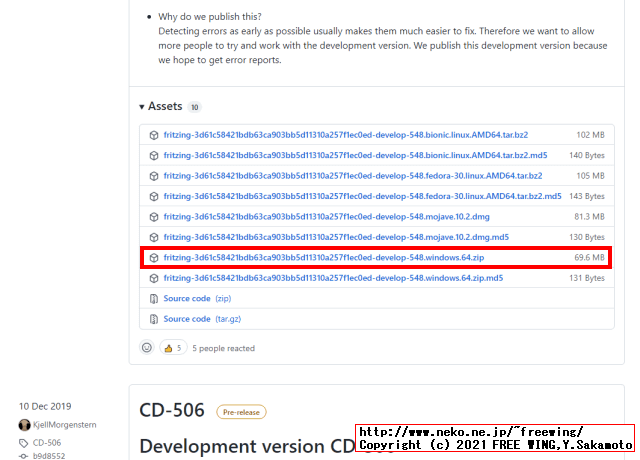Collapse the Assets list triangle

[142, 107]
